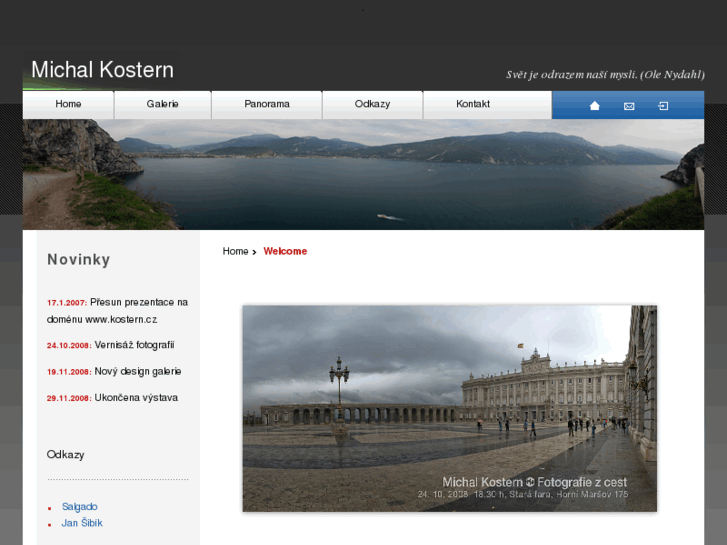Click the date 17.1.2007

coord(67,303)
